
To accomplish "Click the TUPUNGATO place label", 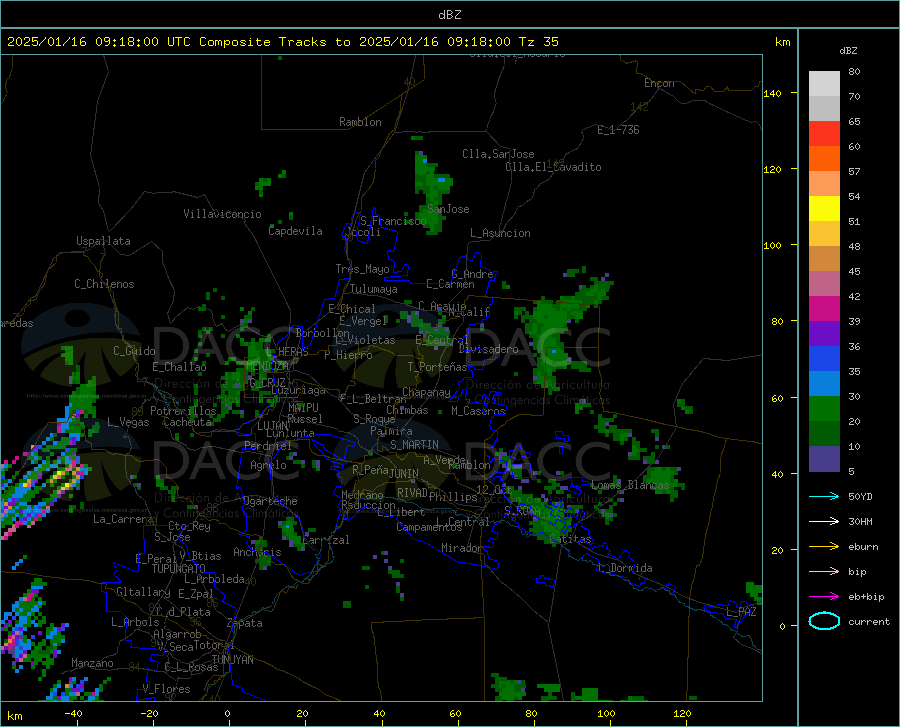I will point(179,569).
